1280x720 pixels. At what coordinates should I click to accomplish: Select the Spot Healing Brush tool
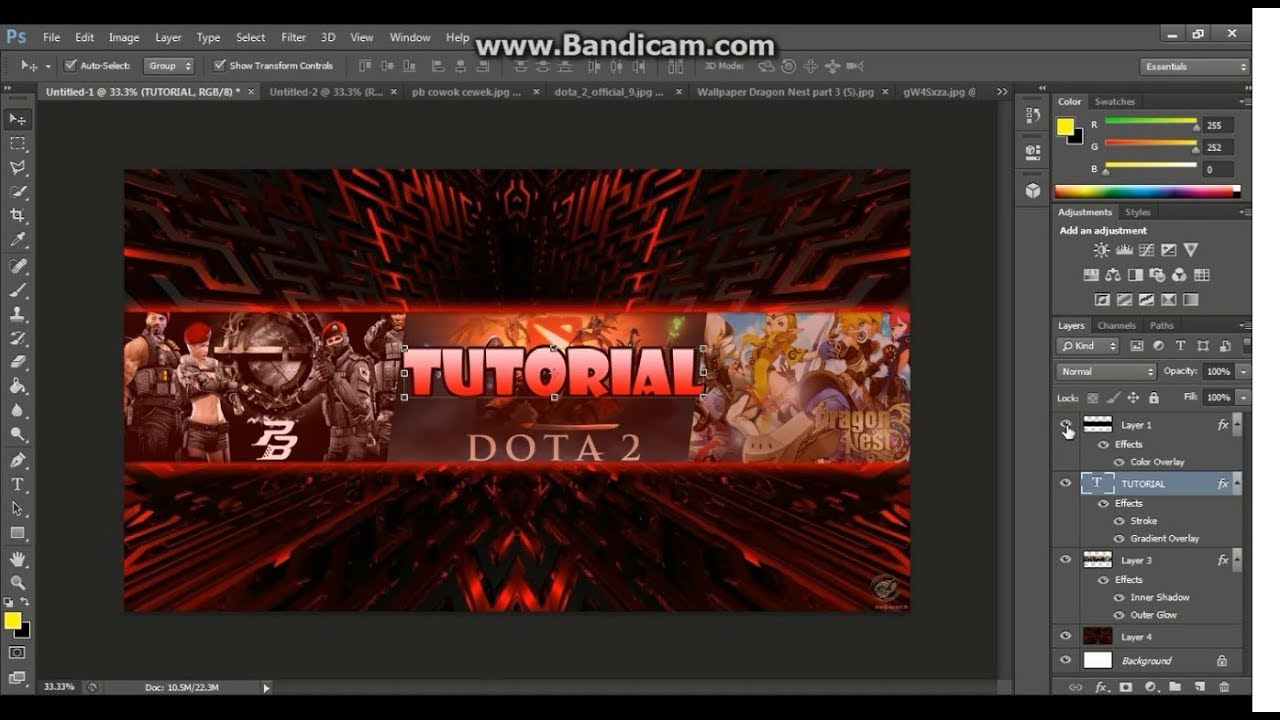click(x=17, y=266)
